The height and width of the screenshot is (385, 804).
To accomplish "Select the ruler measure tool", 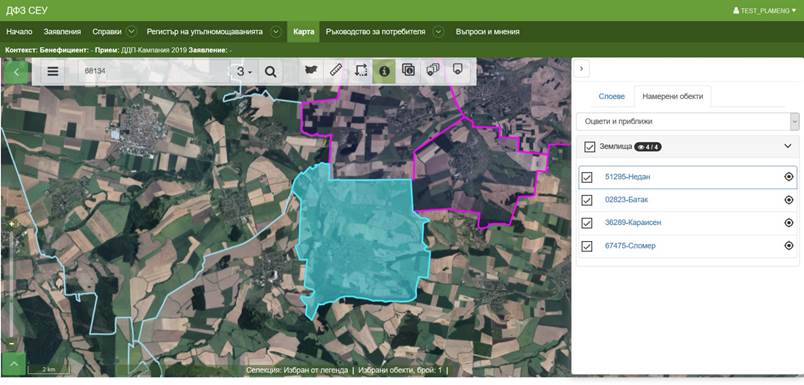I will click(335, 70).
